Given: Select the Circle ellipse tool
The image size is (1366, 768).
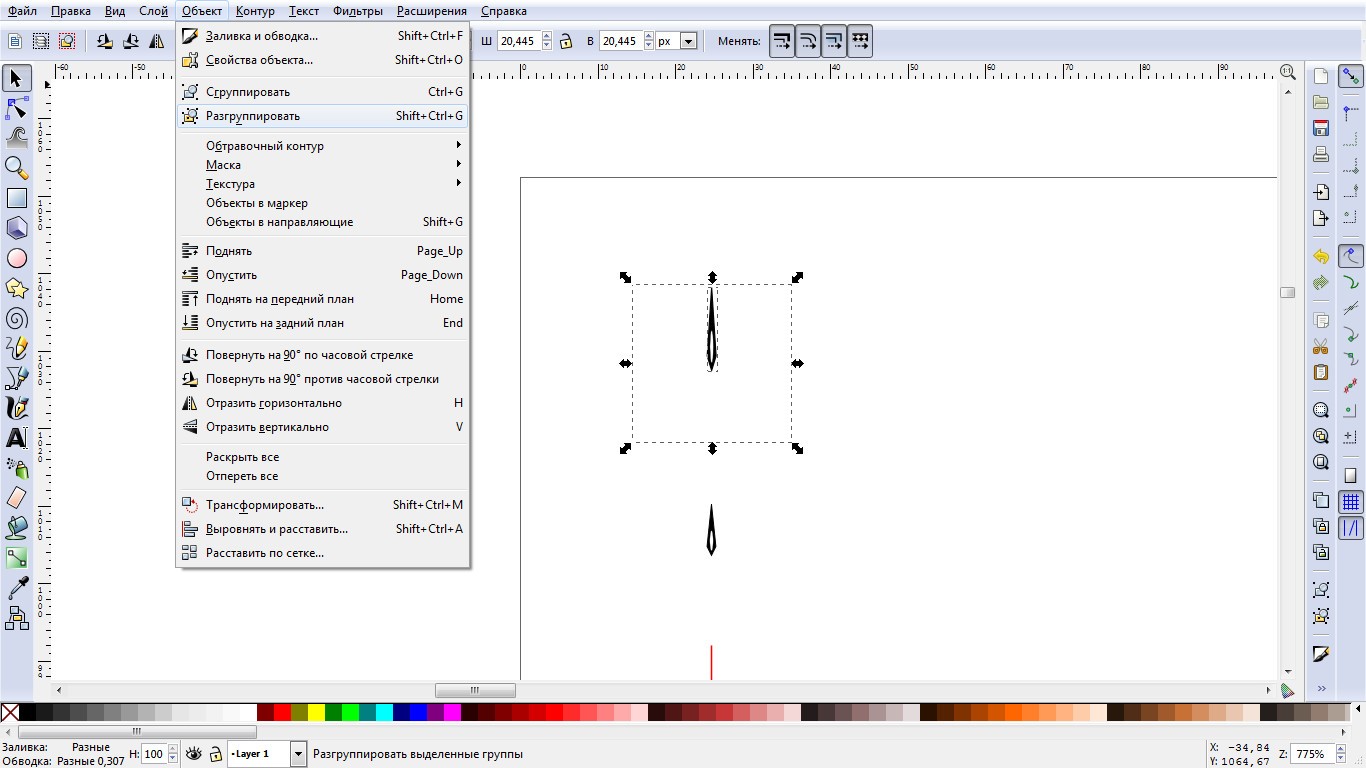Looking at the screenshot, I should [16, 258].
